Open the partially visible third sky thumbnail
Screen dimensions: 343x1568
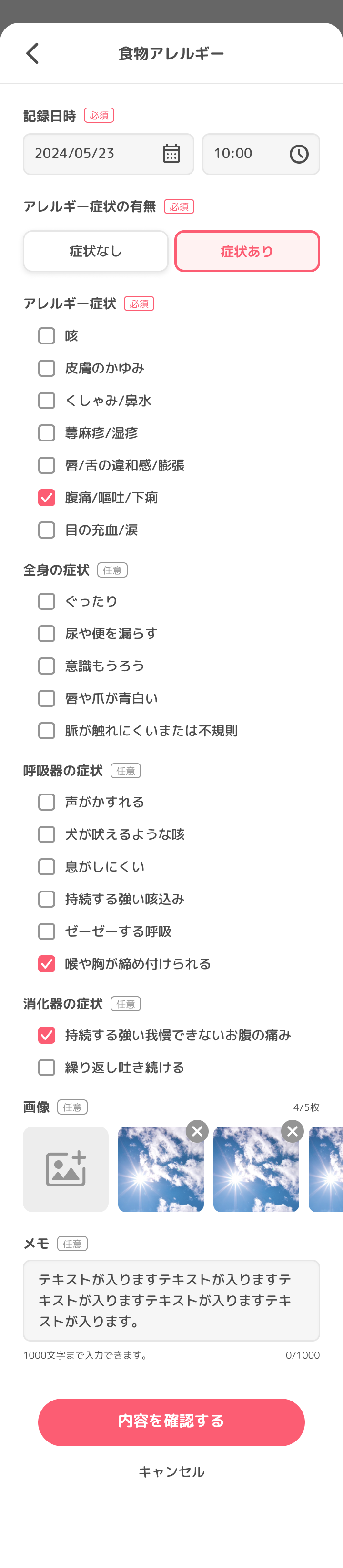pos(326,1169)
